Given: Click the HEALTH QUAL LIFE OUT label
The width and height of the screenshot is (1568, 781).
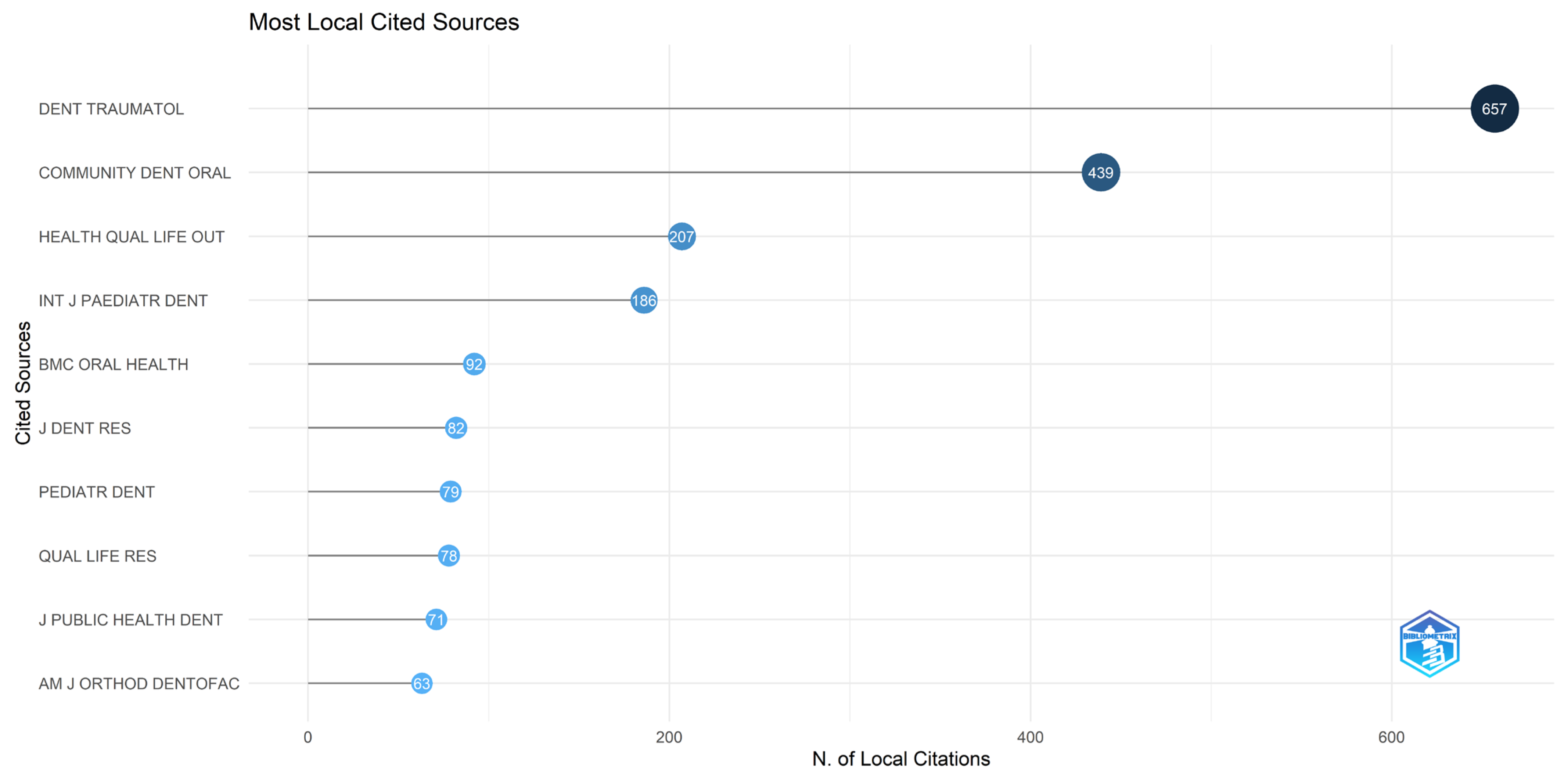Looking at the screenshot, I should click(132, 237).
